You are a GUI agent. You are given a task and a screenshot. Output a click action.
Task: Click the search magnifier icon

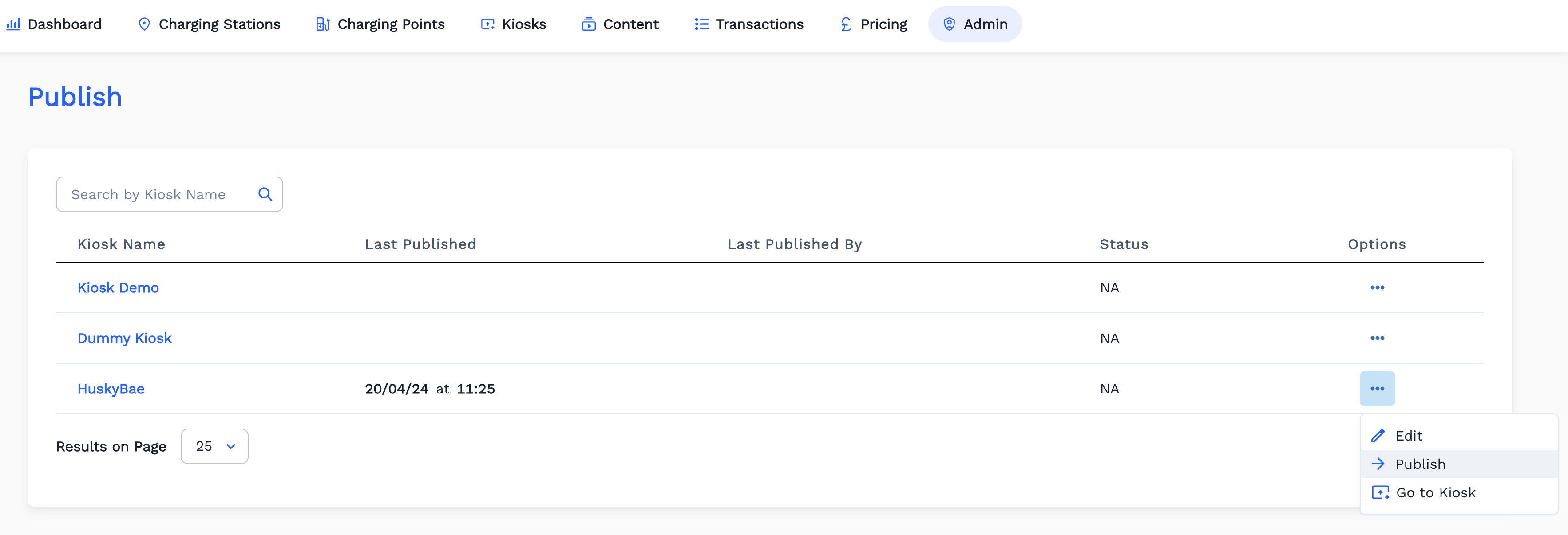pyautogui.click(x=265, y=194)
